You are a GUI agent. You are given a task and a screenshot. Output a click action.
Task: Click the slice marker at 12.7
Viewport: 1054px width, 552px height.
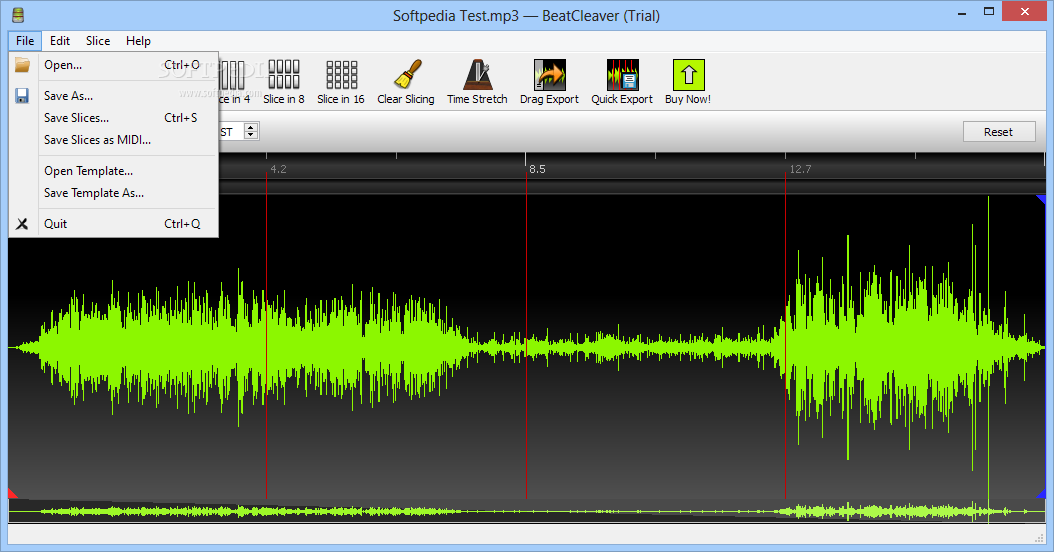(x=785, y=336)
